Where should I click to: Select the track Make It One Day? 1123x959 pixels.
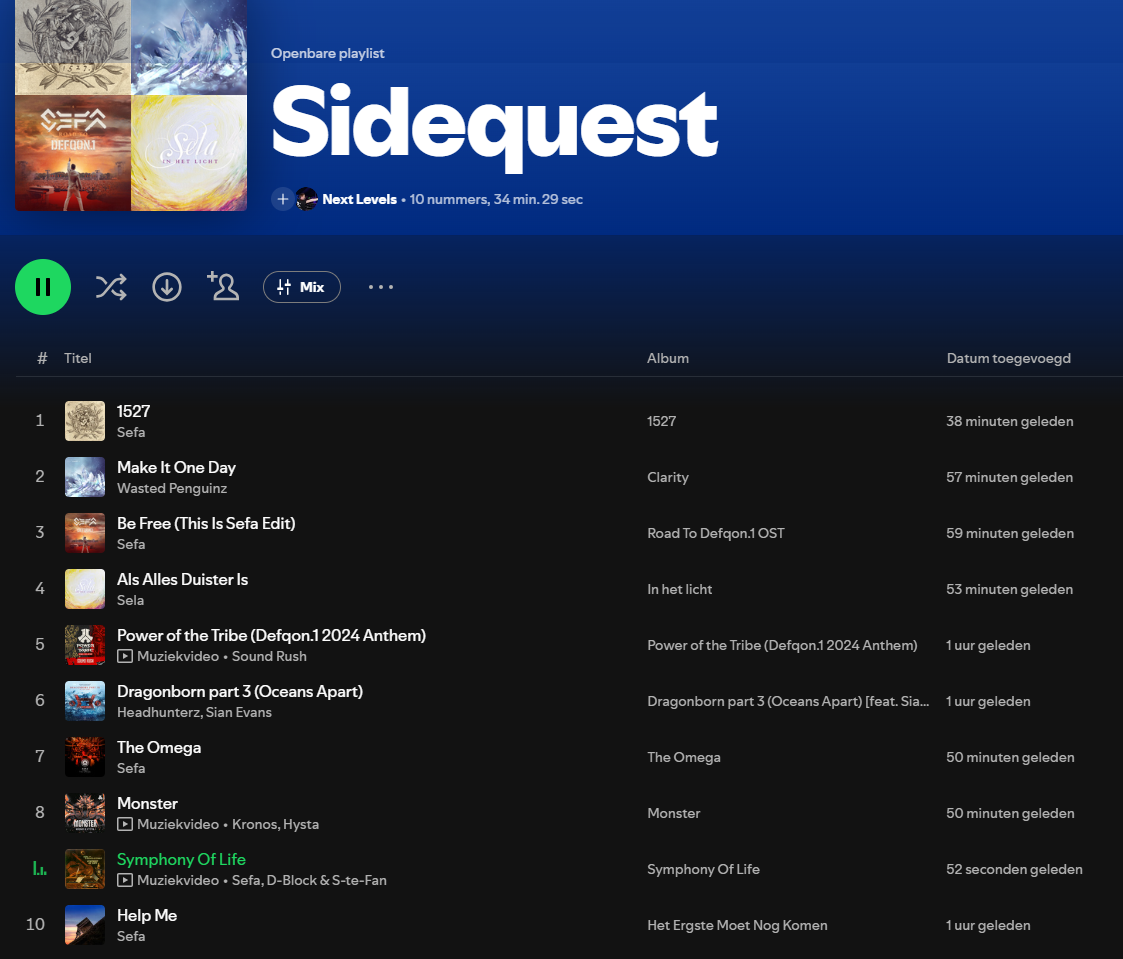pyautogui.click(x=176, y=468)
